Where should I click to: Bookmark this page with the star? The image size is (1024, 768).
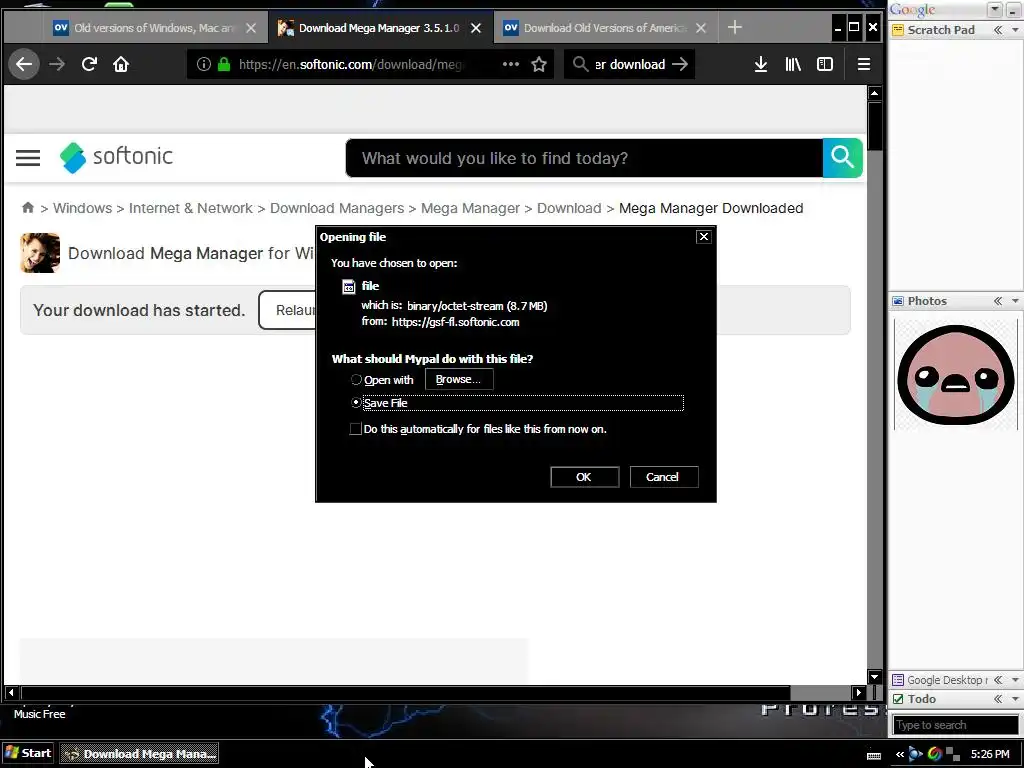(x=539, y=64)
